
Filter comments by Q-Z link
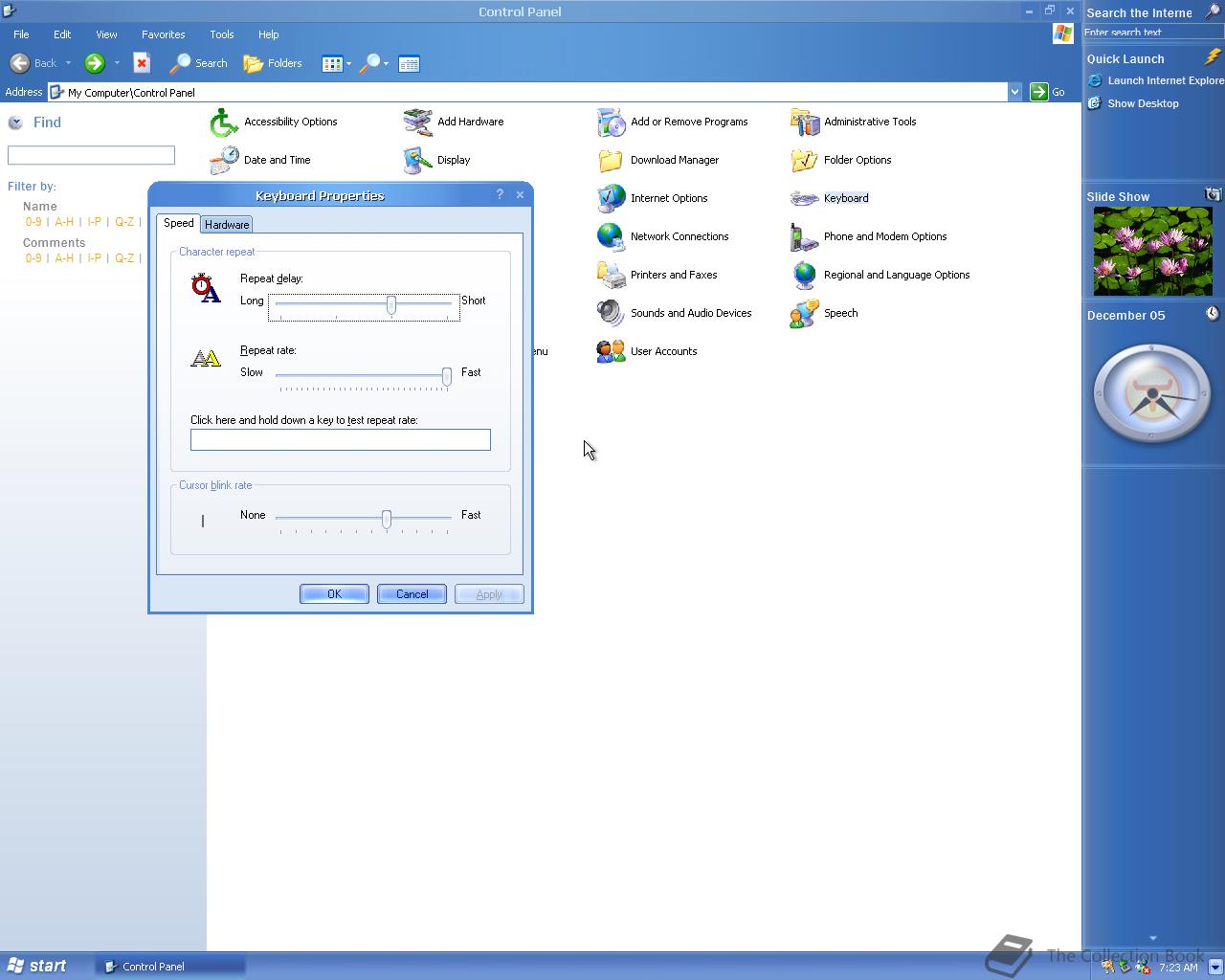coord(124,258)
